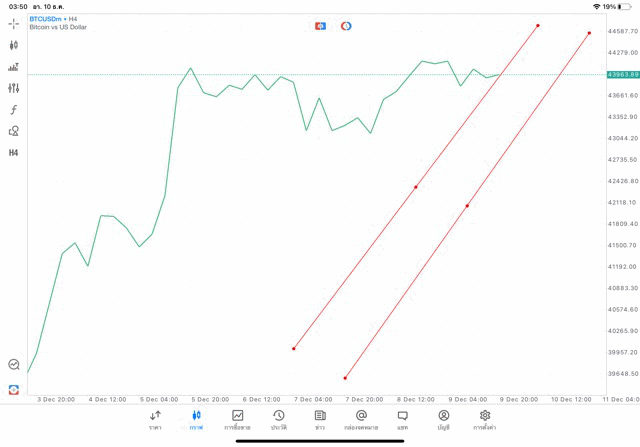Tap the chart search icon at bottom-left
The image size is (640, 447).
pos(14,365)
